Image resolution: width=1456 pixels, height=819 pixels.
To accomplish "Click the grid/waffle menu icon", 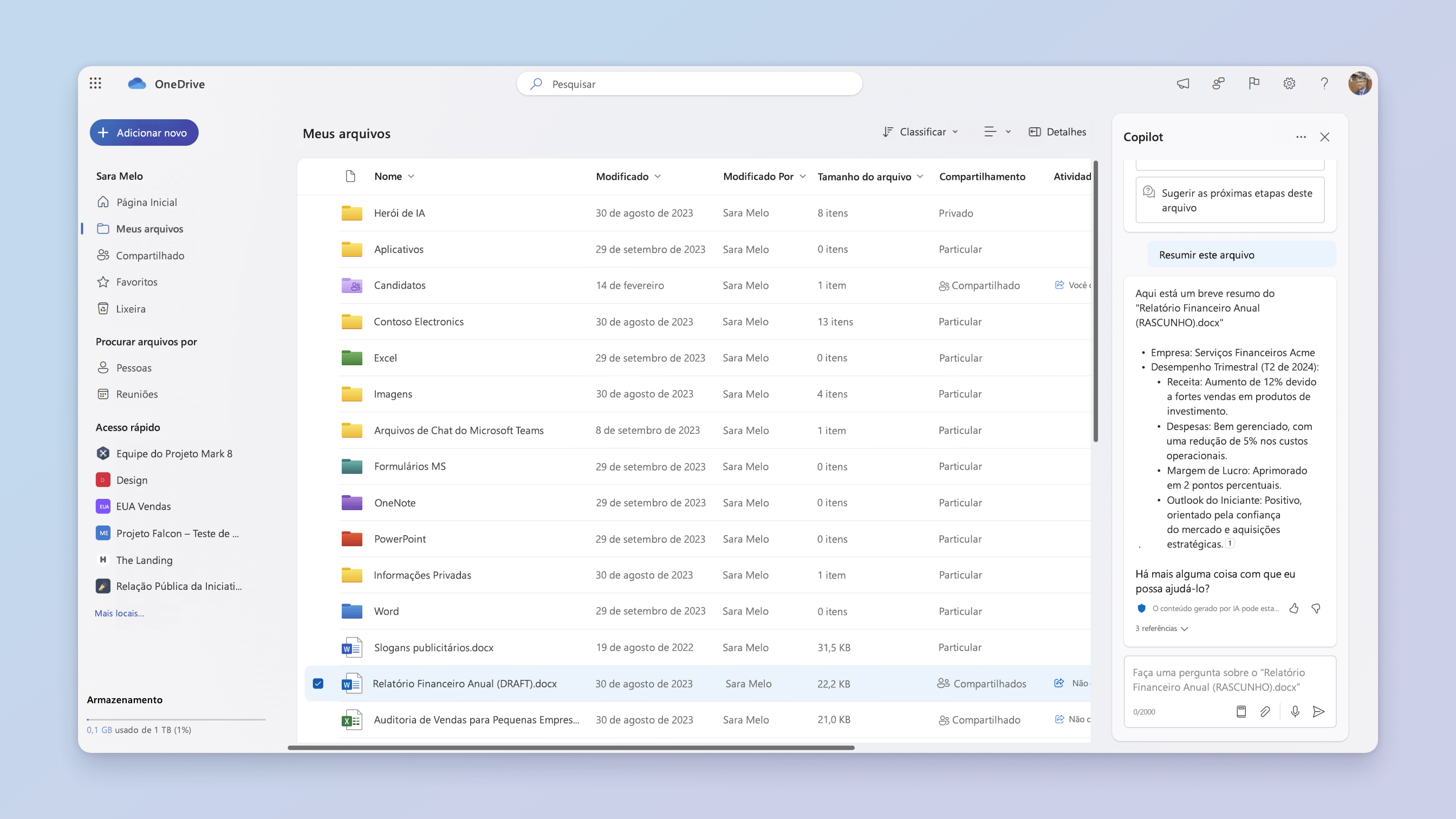I will point(96,84).
